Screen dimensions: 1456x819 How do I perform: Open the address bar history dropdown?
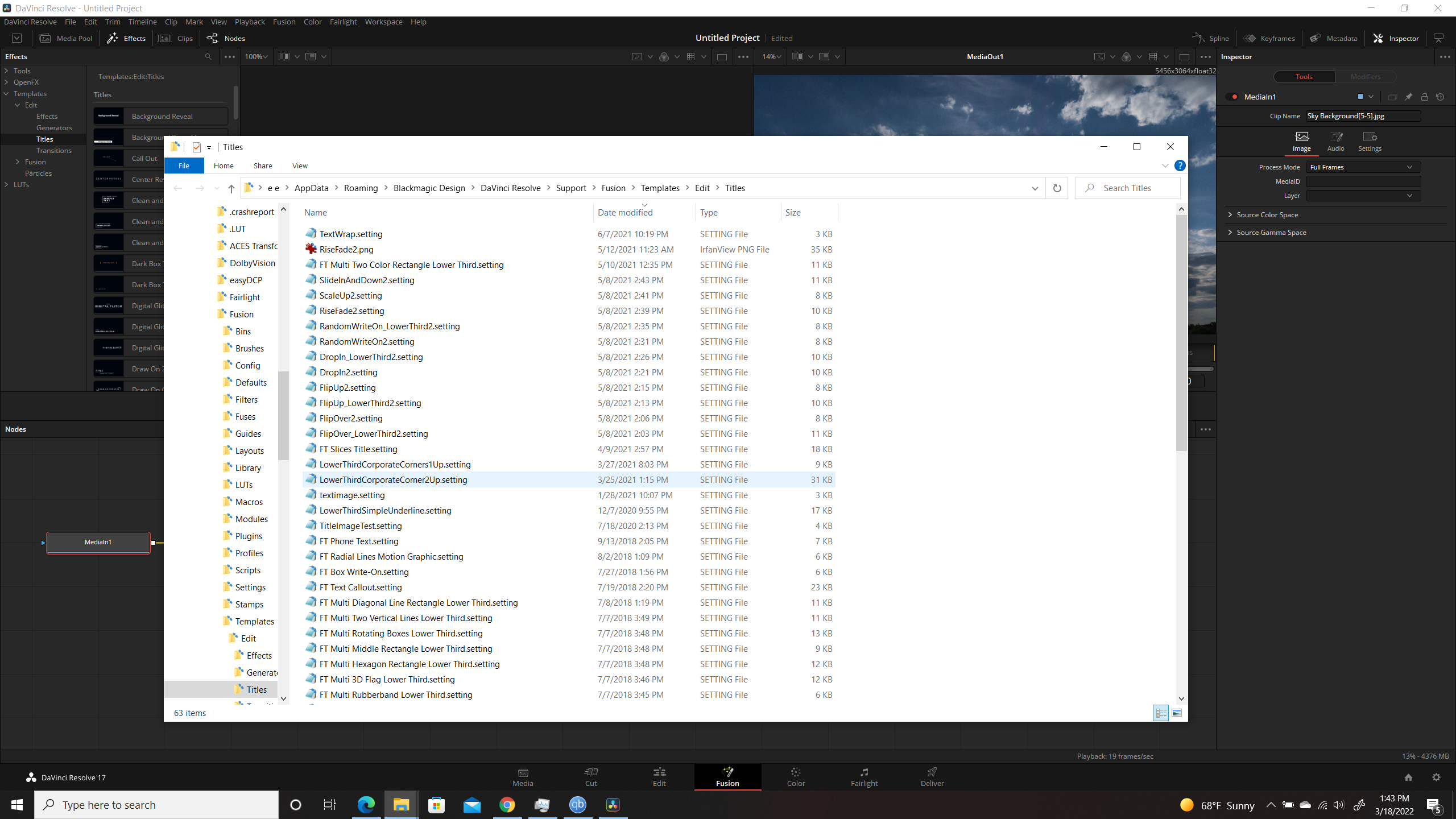(1035, 188)
